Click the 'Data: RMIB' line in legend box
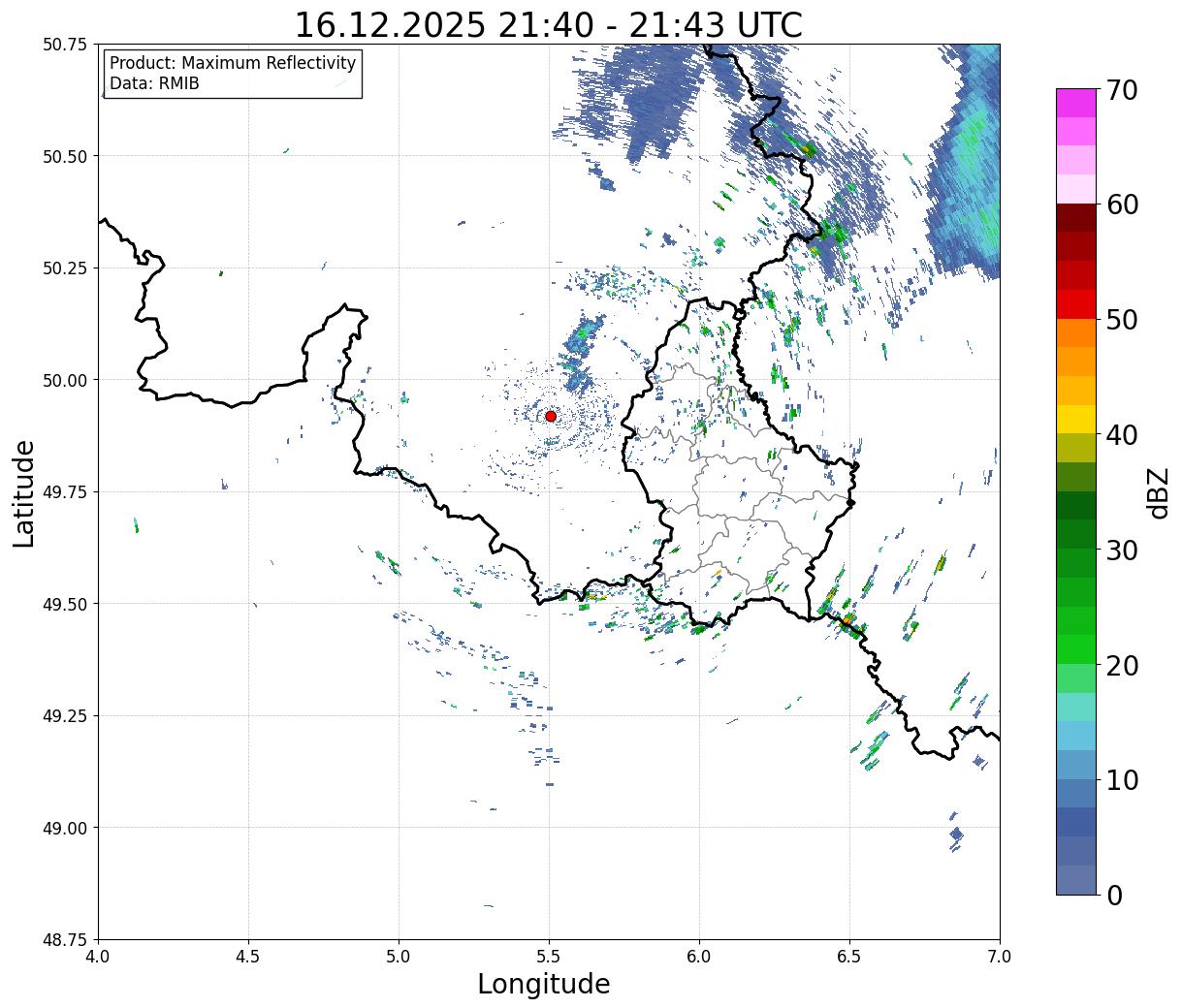The width and height of the screenshot is (1182, 1008). pyautogui.click(x=155, y=84)
